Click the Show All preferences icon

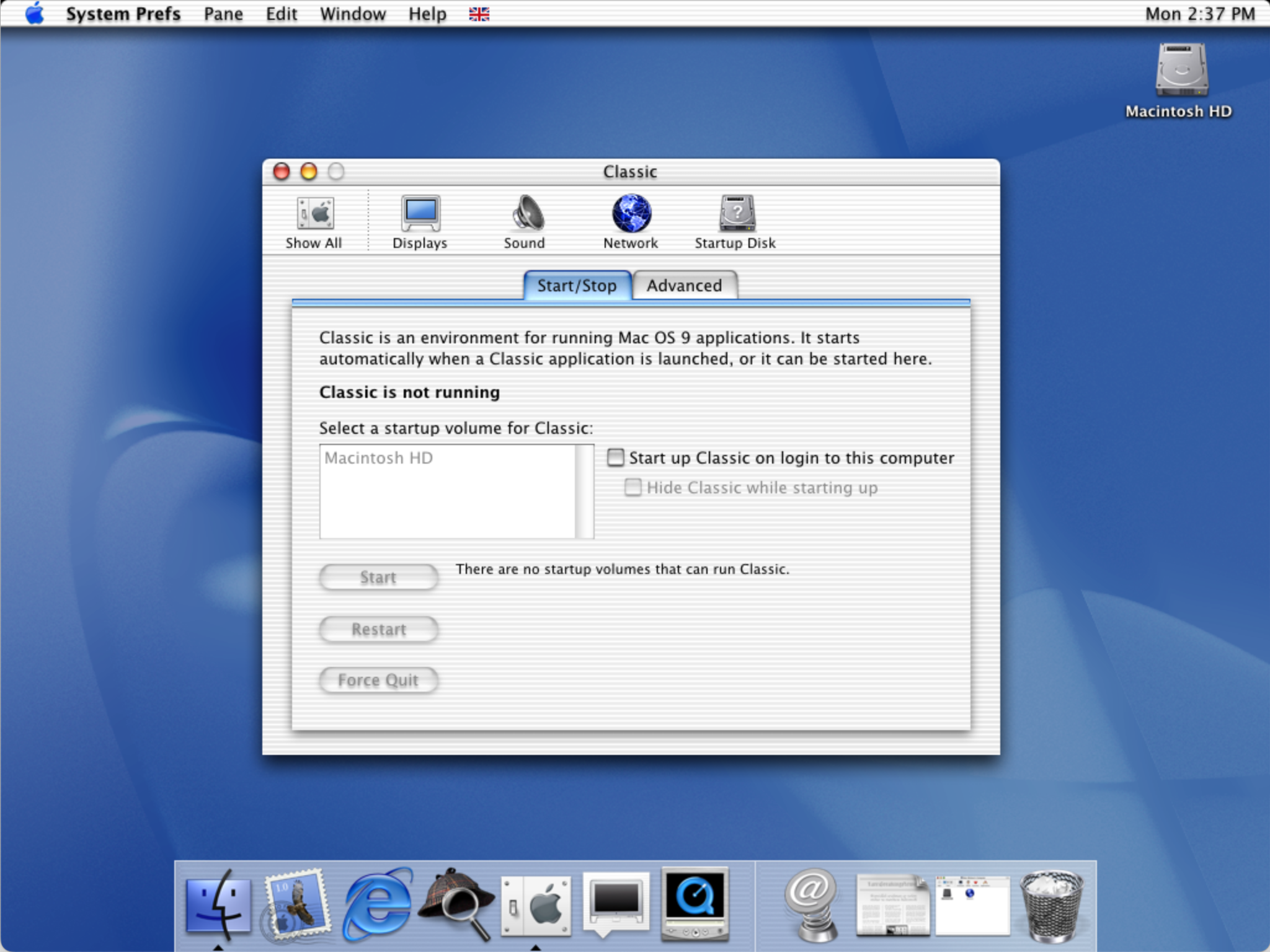(314, 214)
